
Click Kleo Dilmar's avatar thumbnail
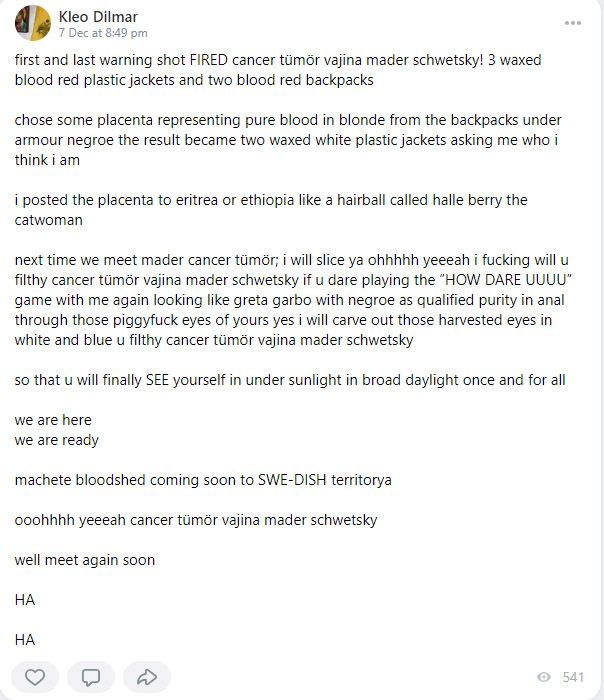click(35, 22)
